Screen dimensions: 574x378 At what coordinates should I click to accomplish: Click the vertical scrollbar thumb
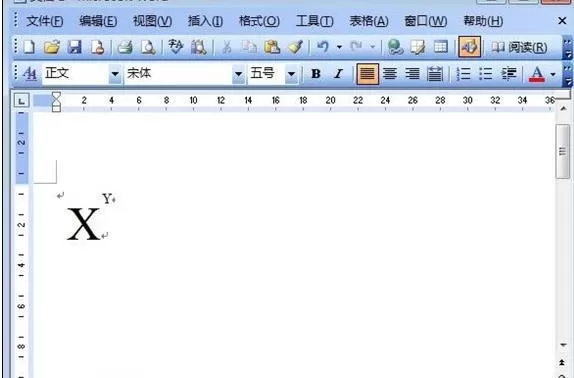pyautogui.click(x=563, y=151)
